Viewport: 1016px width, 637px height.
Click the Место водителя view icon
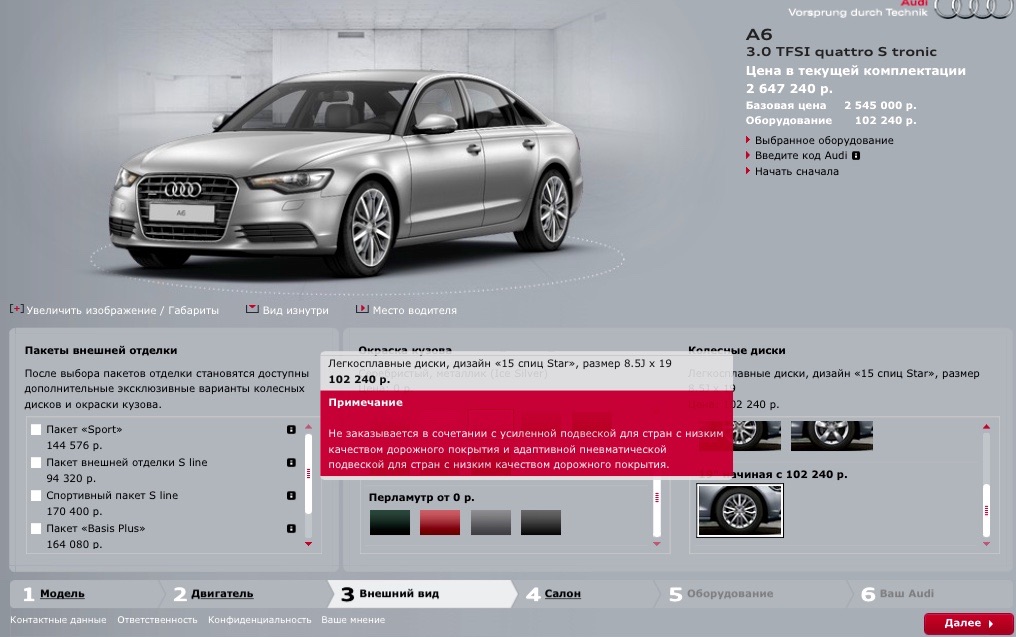tap(362, 309)
